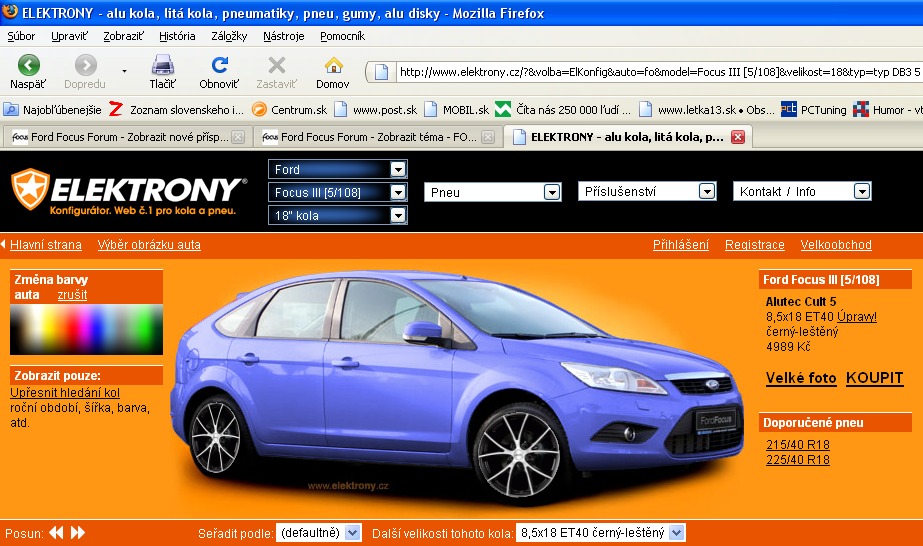Select the 215/40 R18 recommended tire link
This screenshot has width=923, height=546.
(797, 444)
